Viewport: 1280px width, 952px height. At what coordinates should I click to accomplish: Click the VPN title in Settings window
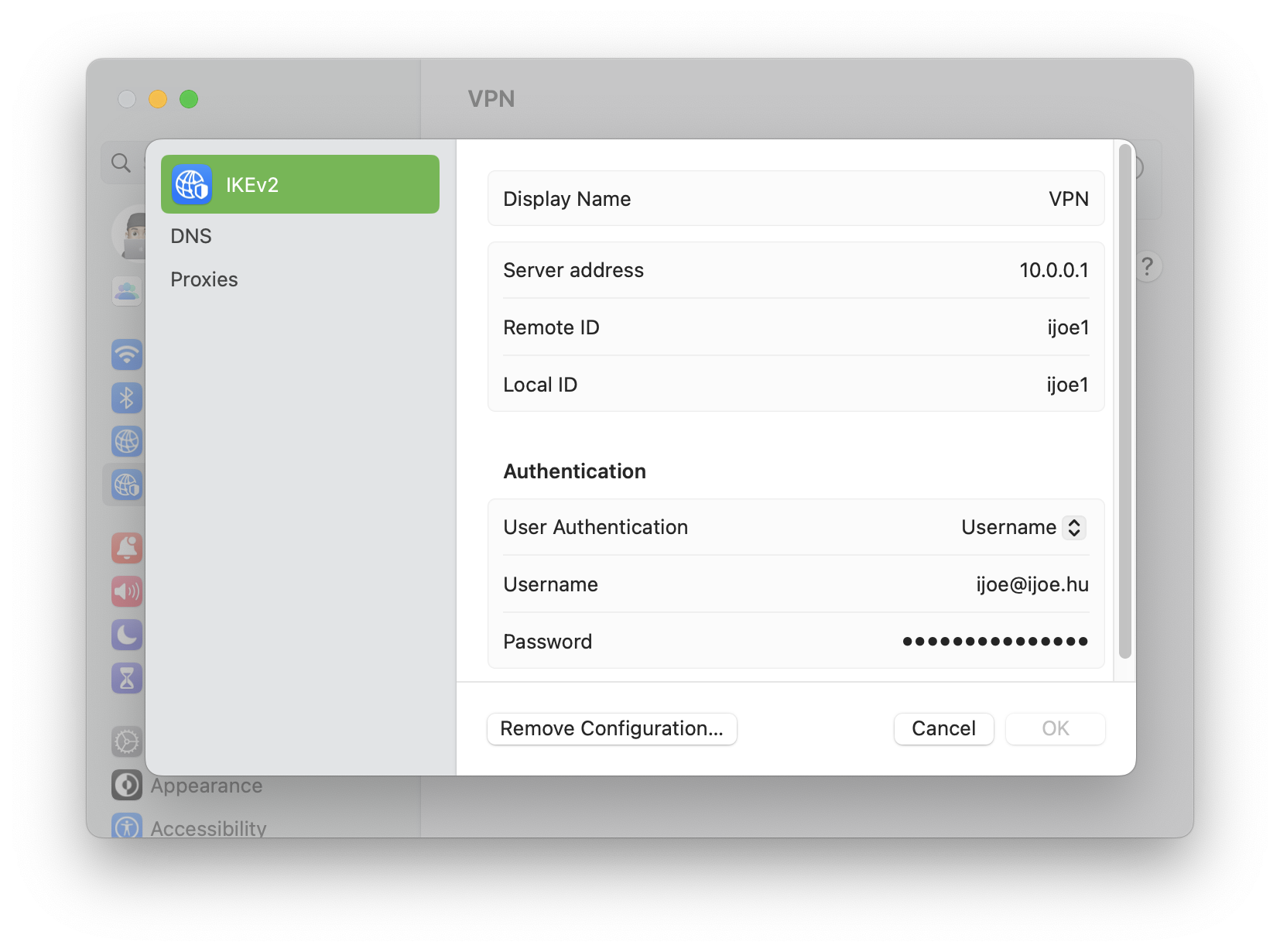pos(491,99)
